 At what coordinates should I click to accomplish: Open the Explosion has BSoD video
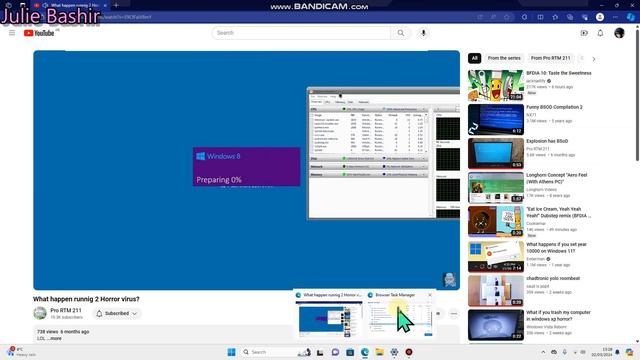(496, 153)
